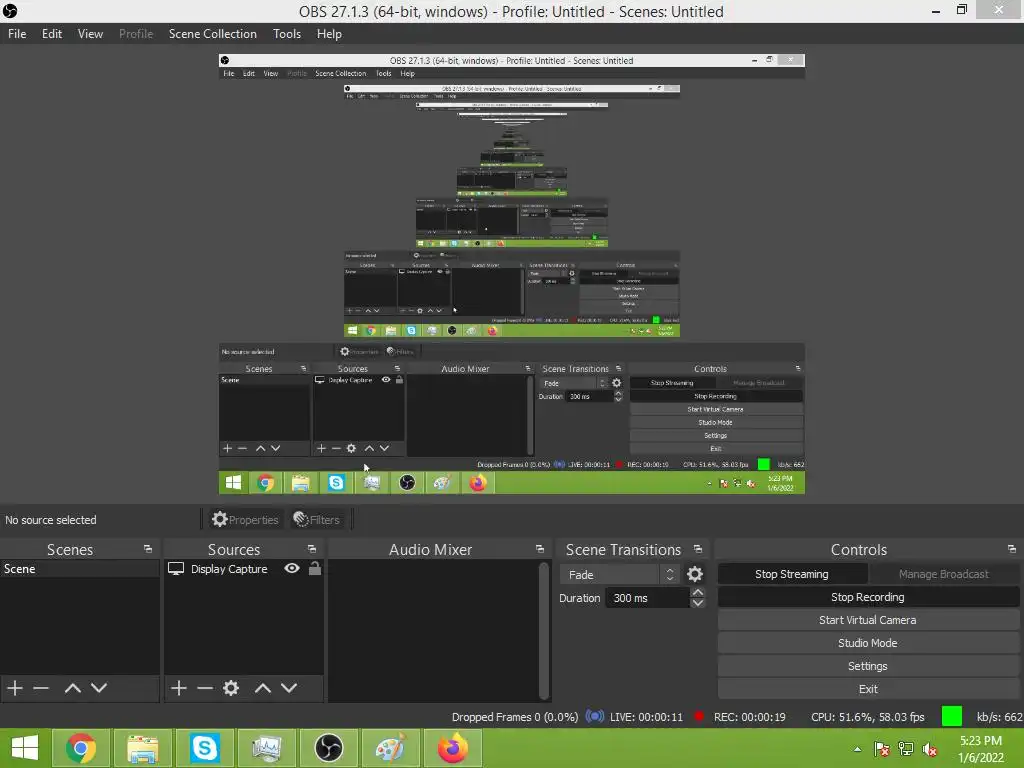Click 'REC: 00:00:19' status text
This screenshot has width=1024, height=768.
pos(750,716)
